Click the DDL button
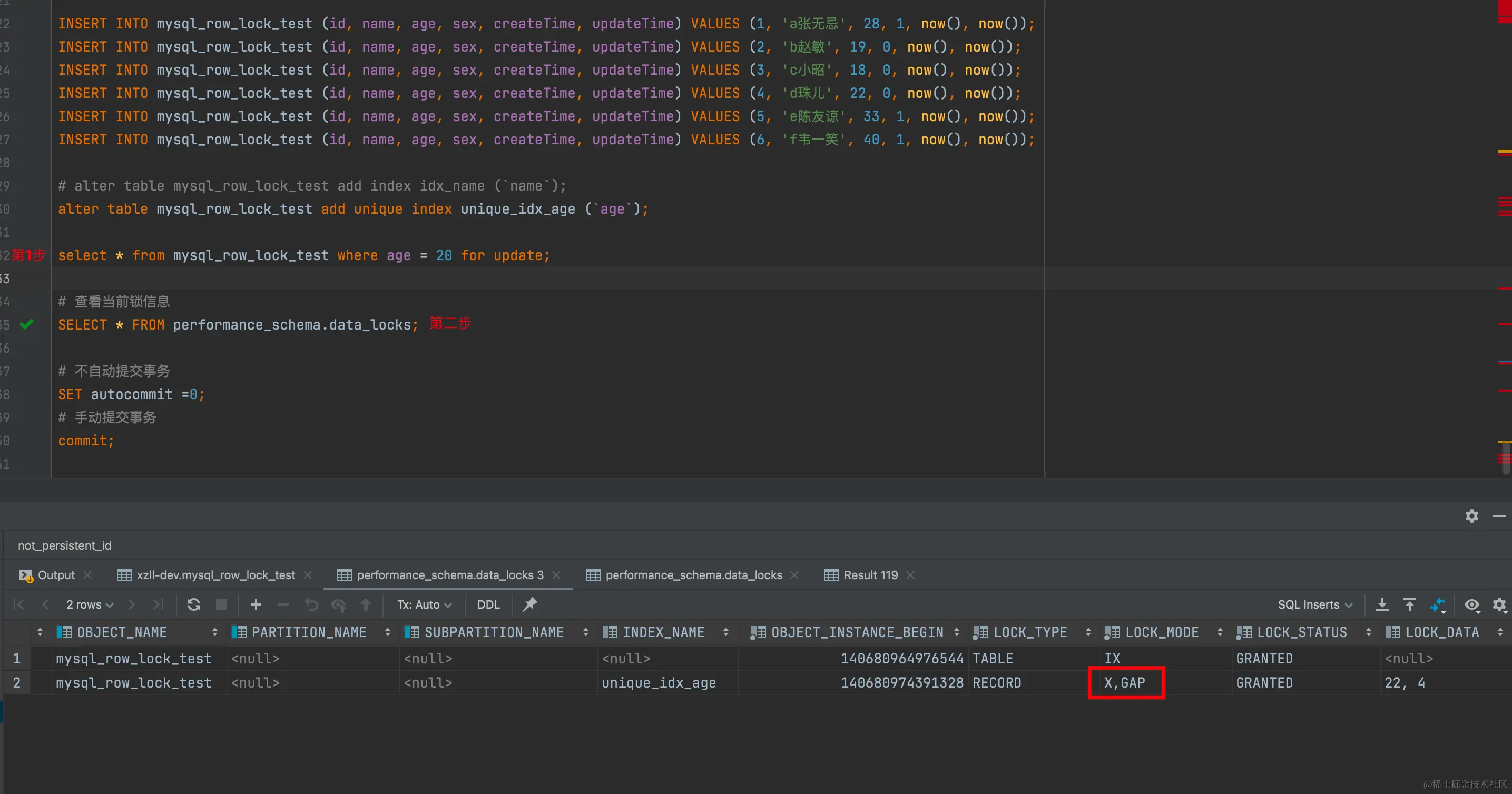 point(488,604)
